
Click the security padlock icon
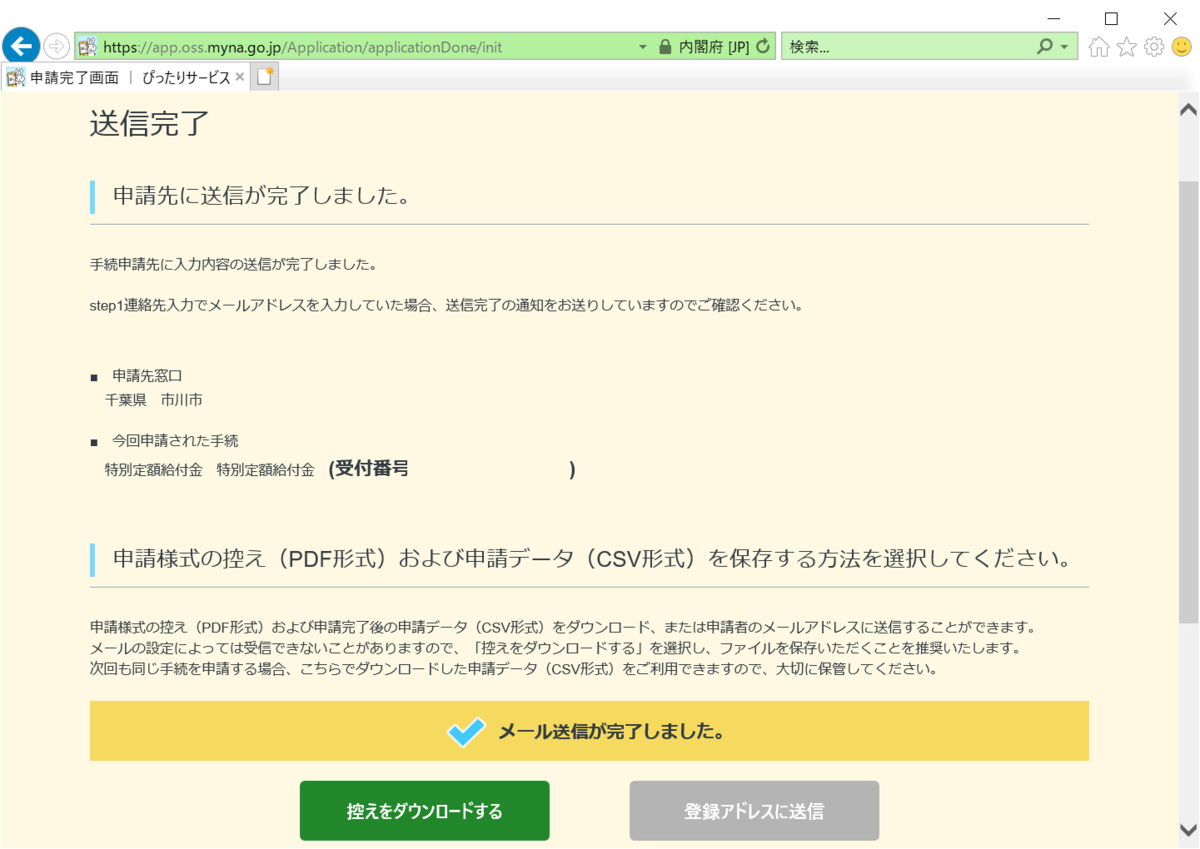pos(665,46)
